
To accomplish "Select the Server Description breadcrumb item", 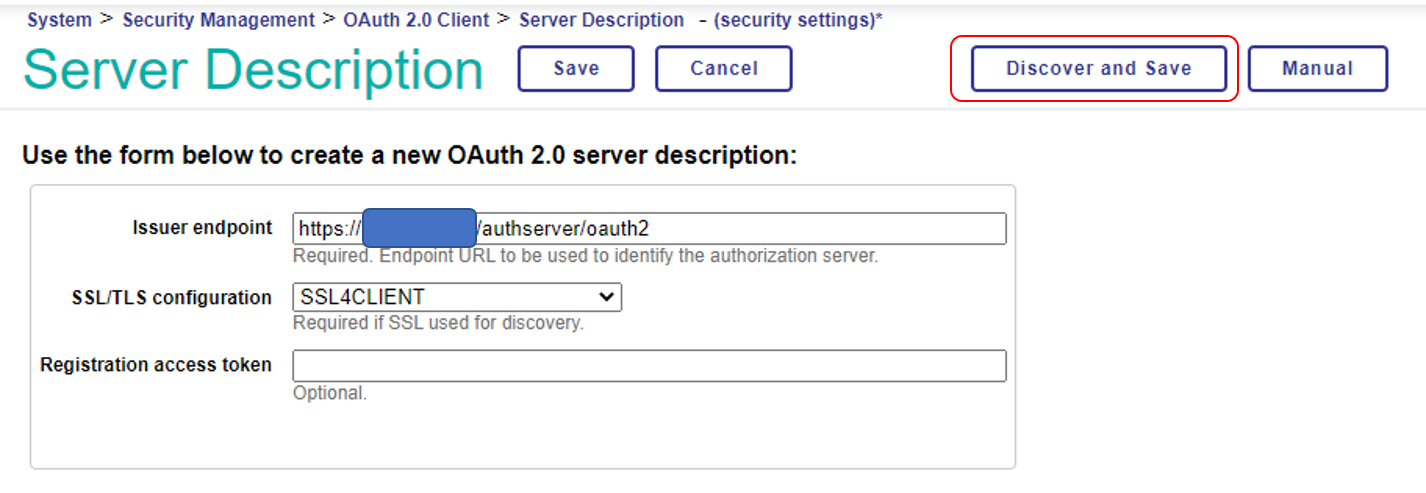I will [601, 20].
